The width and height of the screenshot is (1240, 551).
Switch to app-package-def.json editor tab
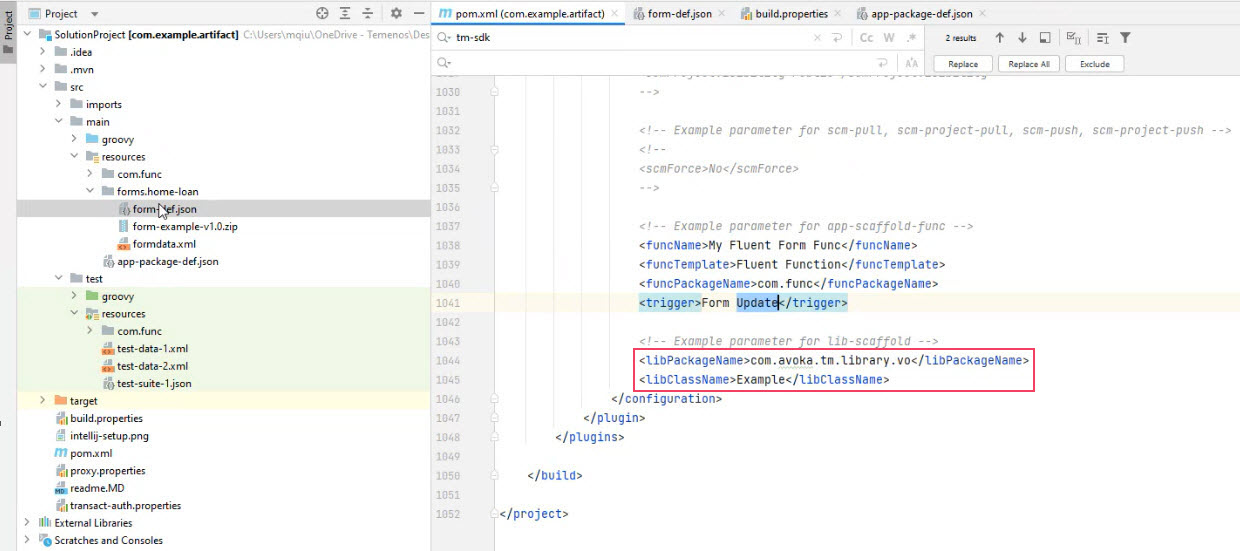coord(921,14)
